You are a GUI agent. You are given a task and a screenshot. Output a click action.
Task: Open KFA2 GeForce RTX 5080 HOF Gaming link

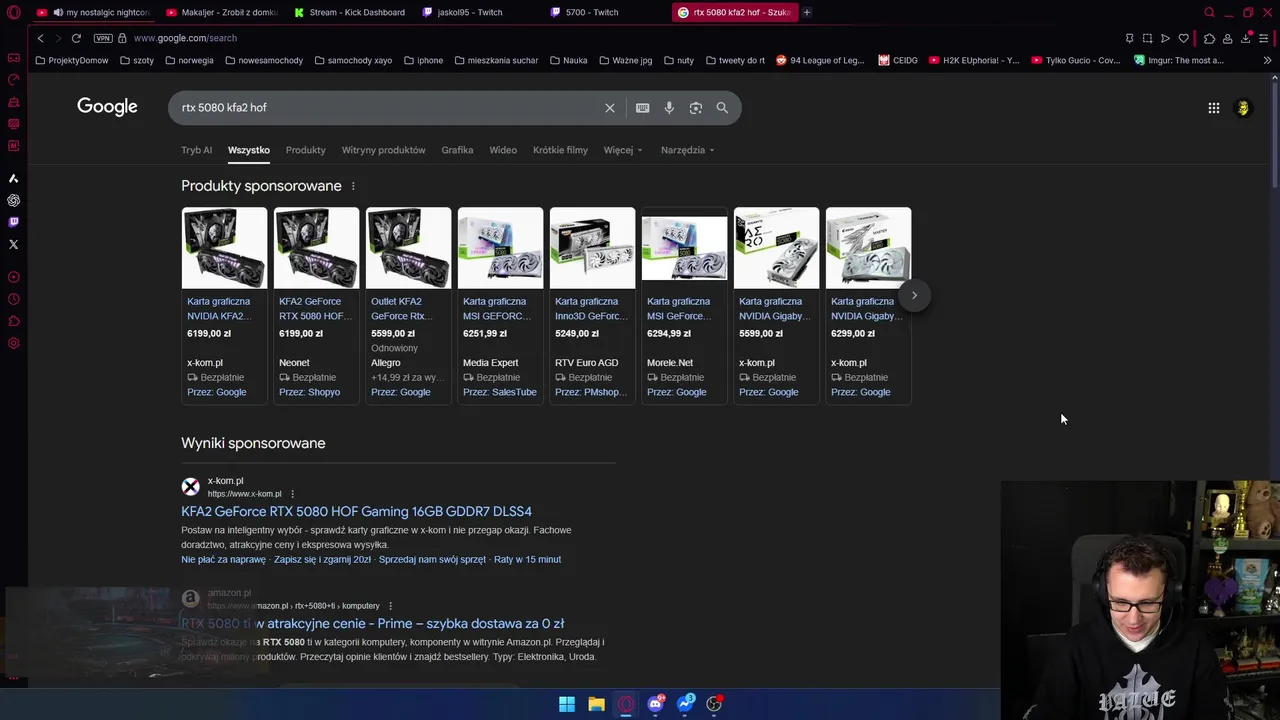[x=356, y=511]
